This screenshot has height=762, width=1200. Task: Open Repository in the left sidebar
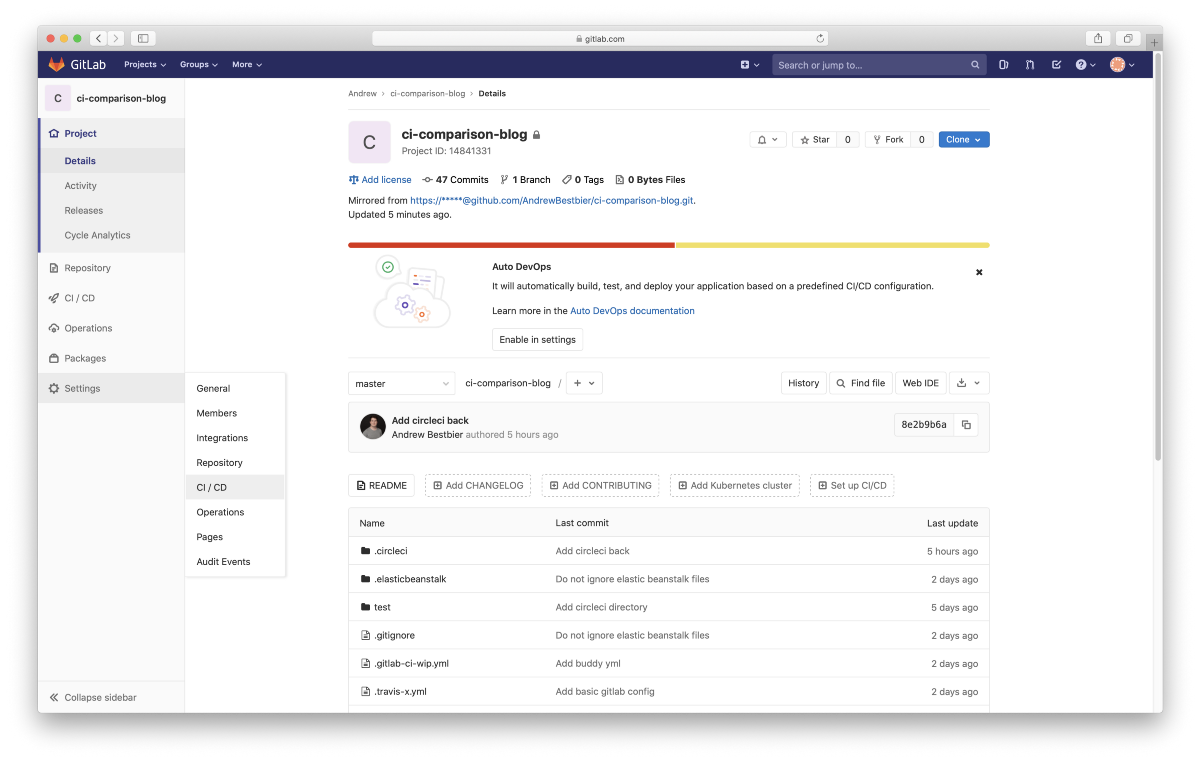[111, 268]
